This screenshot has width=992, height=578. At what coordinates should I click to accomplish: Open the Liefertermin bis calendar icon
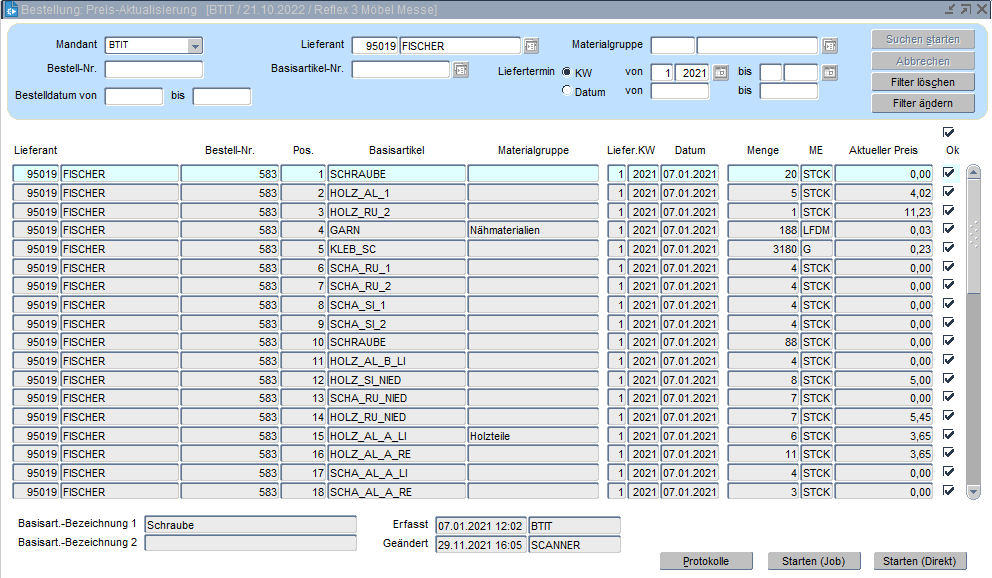pyautogui.click(x=830, y=73)
